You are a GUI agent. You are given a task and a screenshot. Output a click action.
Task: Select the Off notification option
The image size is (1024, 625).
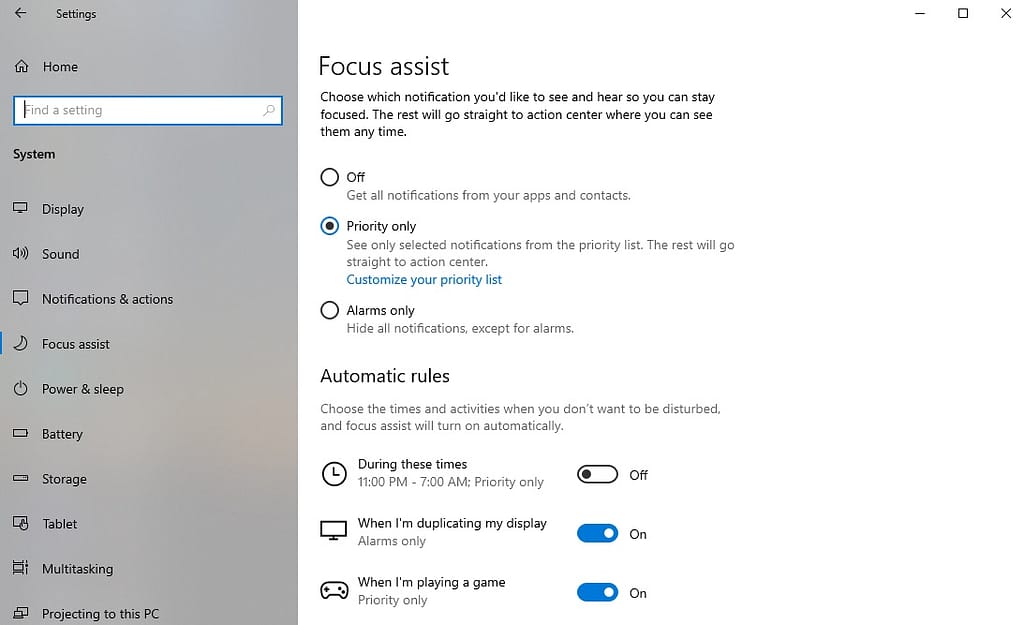coord(330,177)
